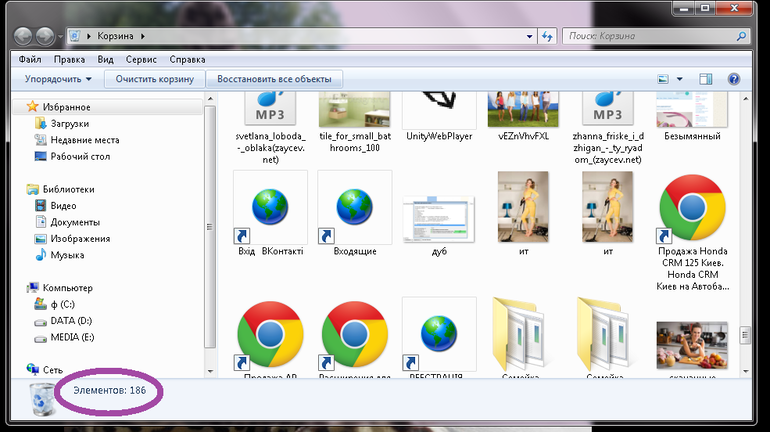The image size is (770, 432).
Task: Open the Сервис menu
Action: [x=141, y=59]
